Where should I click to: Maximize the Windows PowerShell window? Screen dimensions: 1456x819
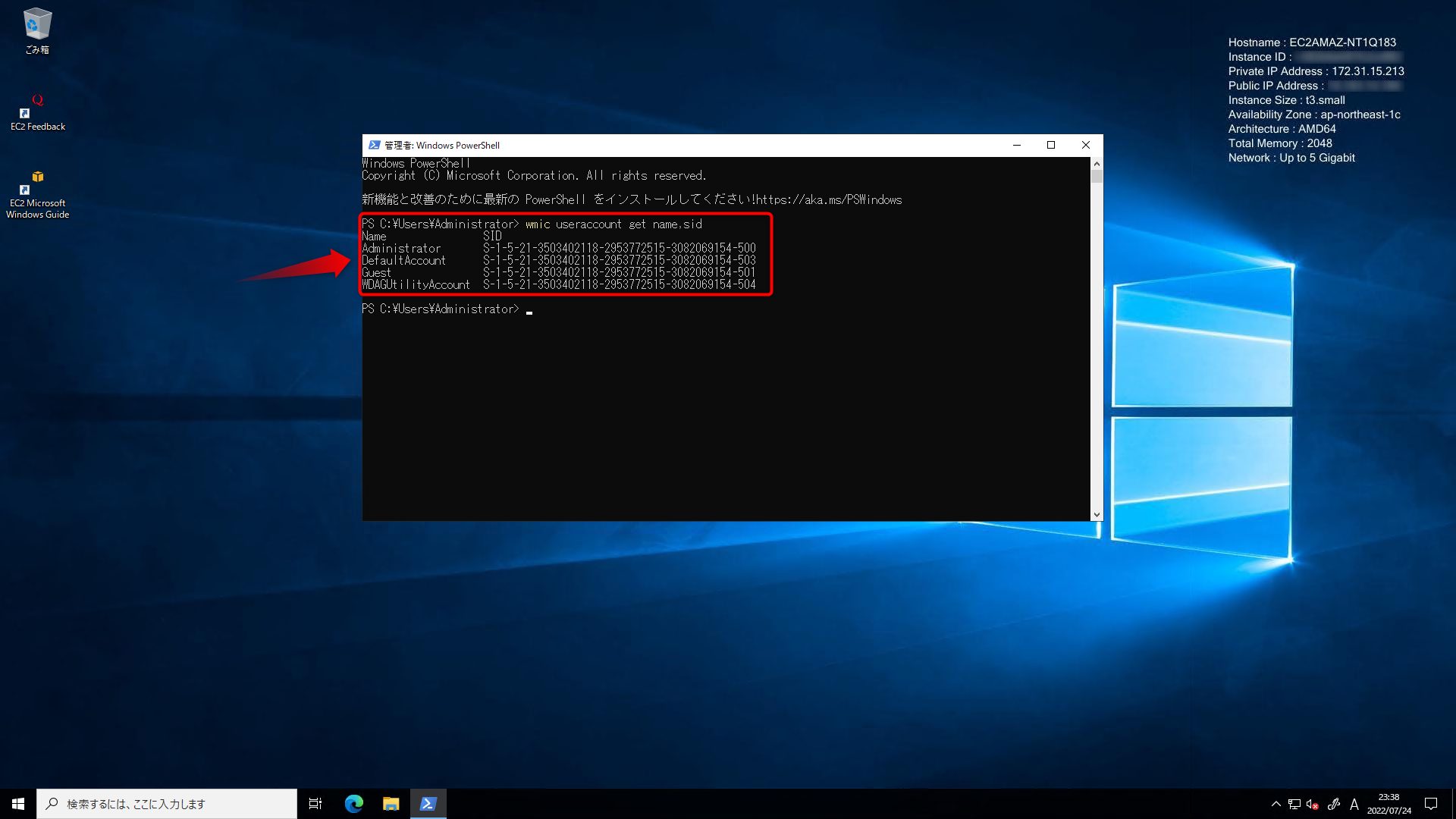click(x=1051, y=145)
